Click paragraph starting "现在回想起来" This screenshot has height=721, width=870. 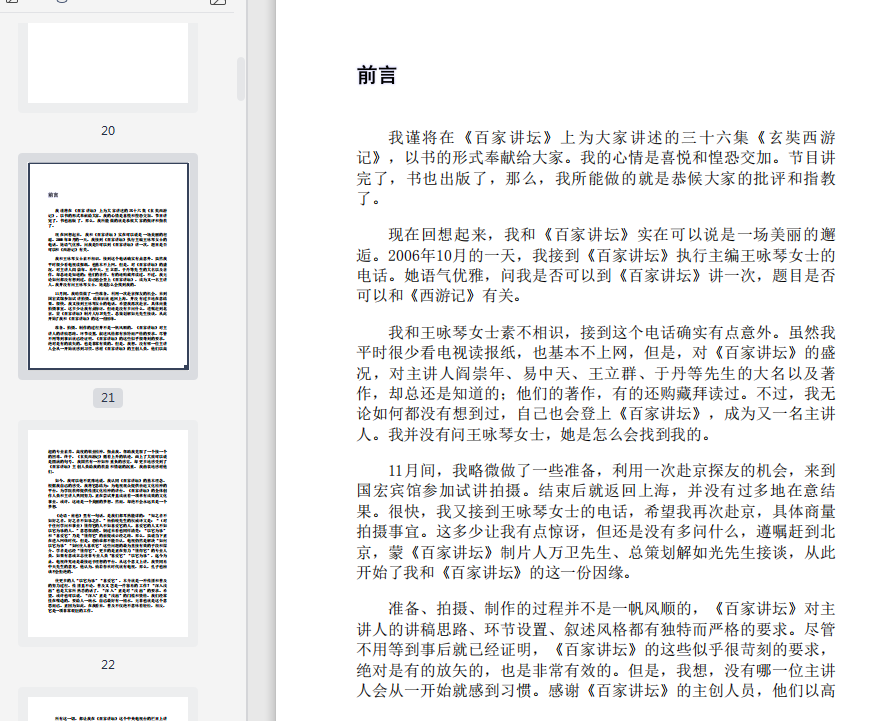[596, 265]
